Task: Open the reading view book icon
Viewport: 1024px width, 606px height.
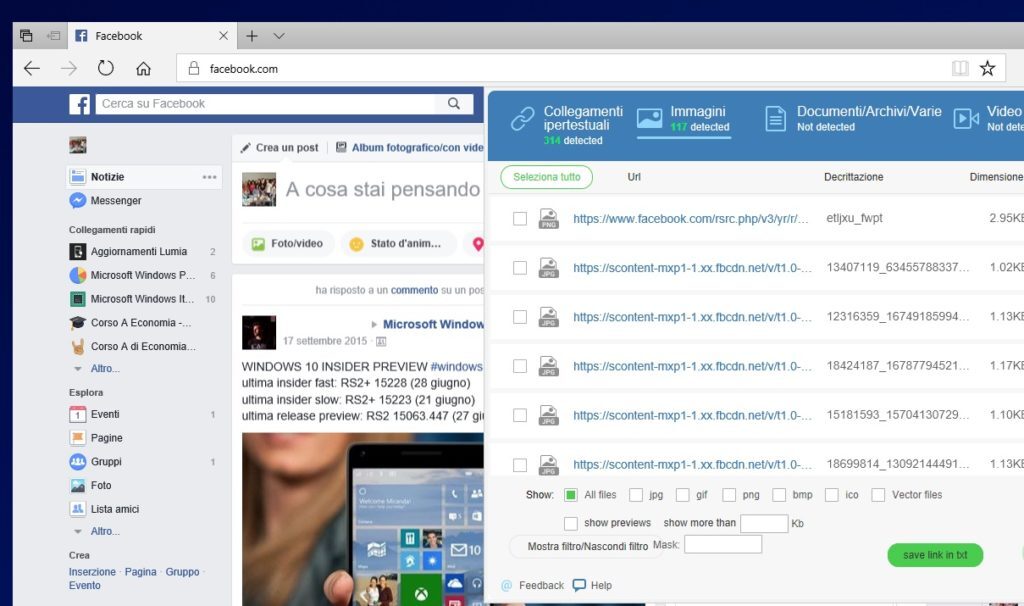Action: click(x=959, y=68)
